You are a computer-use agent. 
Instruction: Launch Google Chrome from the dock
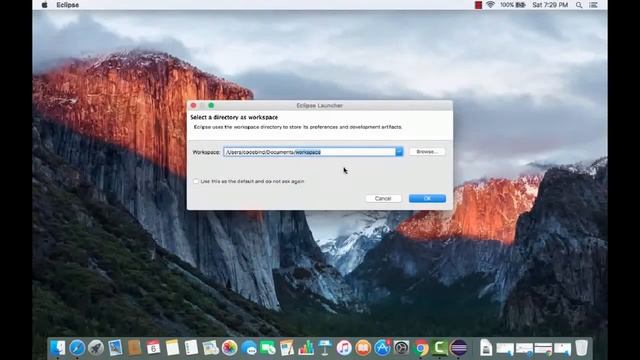tap(420, 348)
